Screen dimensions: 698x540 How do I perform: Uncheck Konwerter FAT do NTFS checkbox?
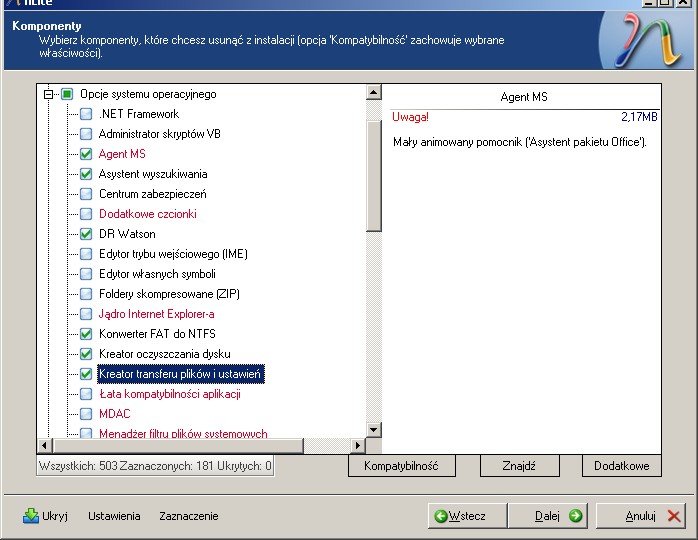86,334
